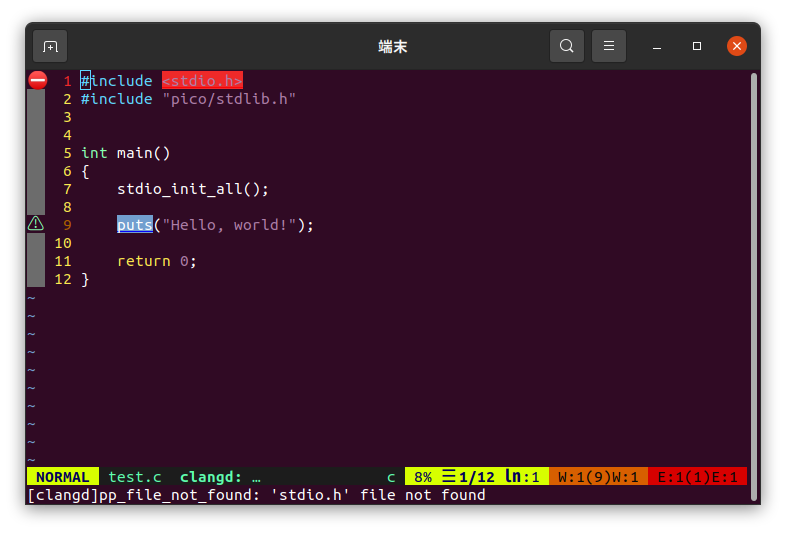
Task: Click the 8% position indicator
Action: pyautogui.click(x=423, y=477)
